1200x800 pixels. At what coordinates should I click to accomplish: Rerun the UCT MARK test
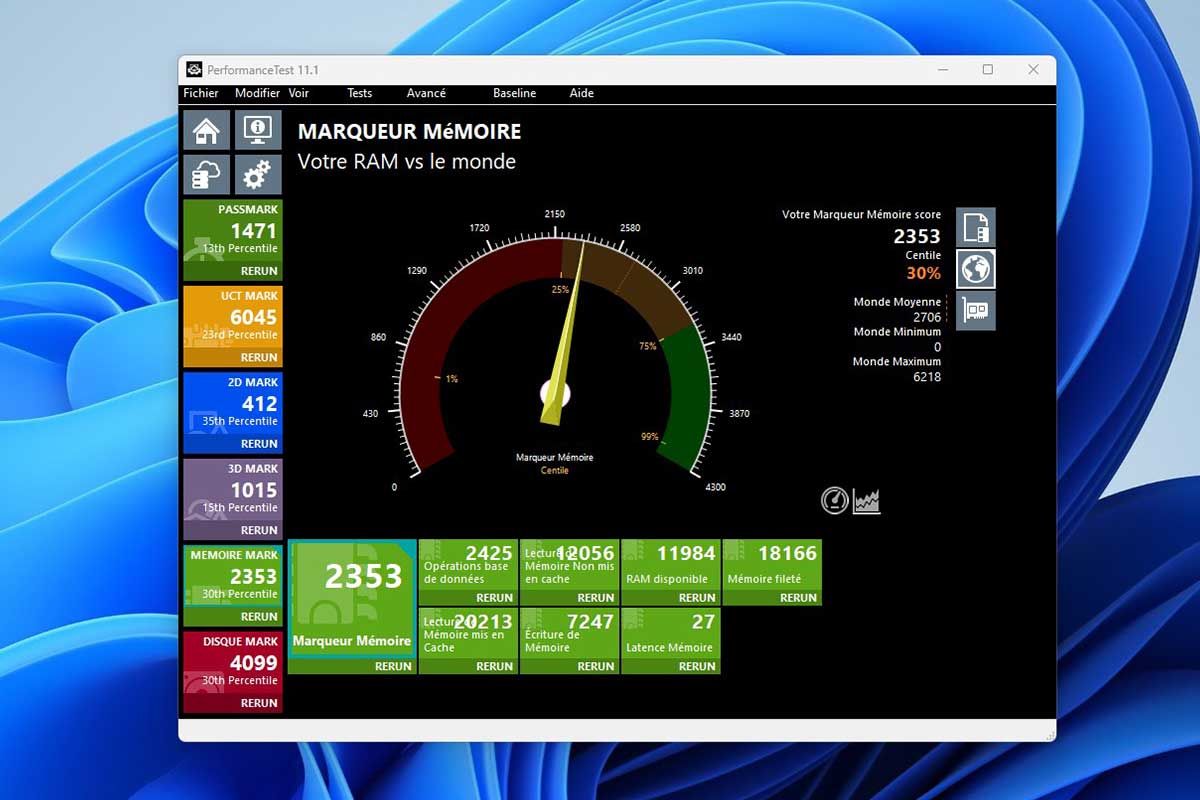[x=259, y=357]
